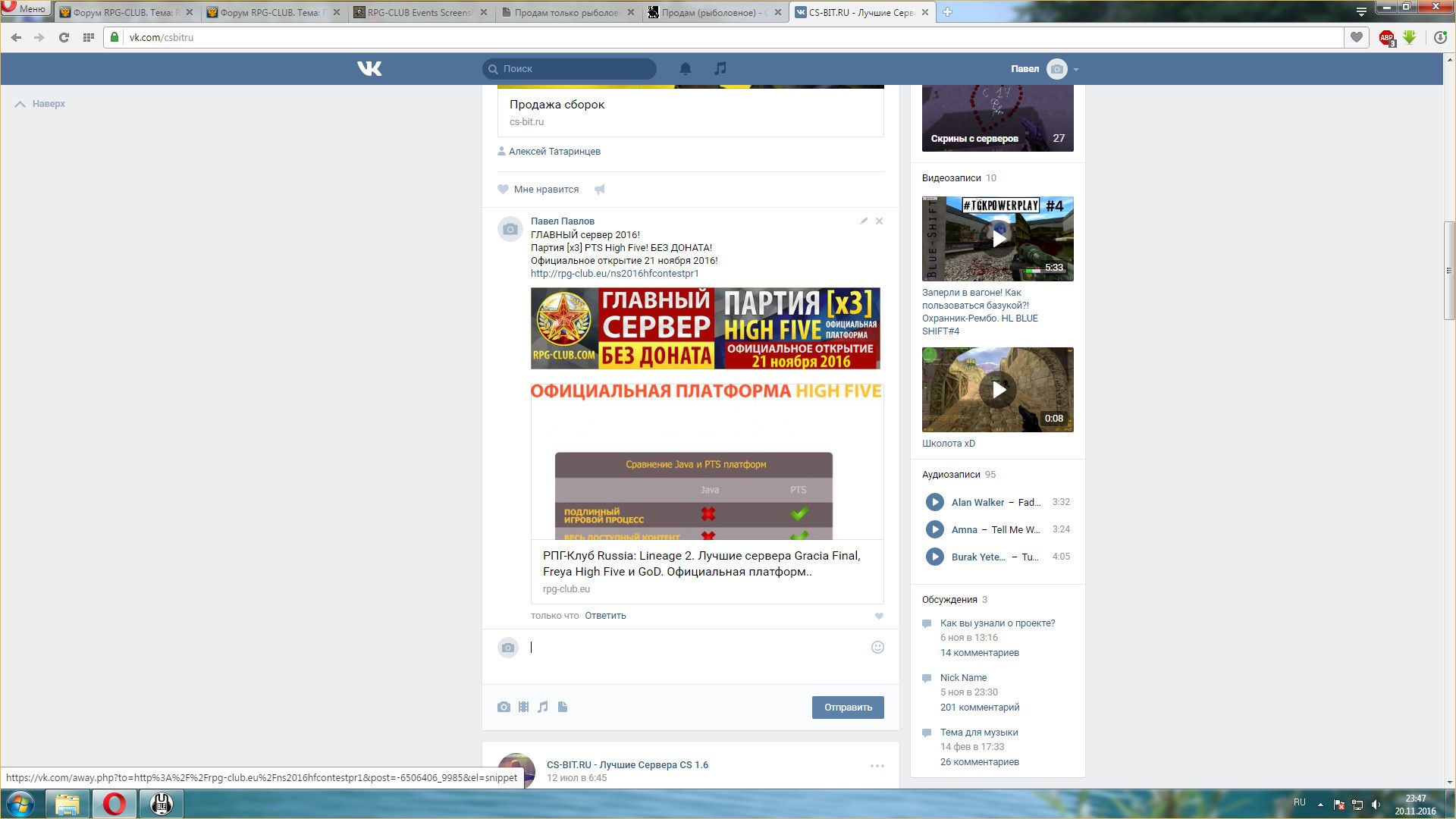Like the comment with heart icon
Image resolution: width=1456 pixels, height=819 pixels.
coord(879,617)
